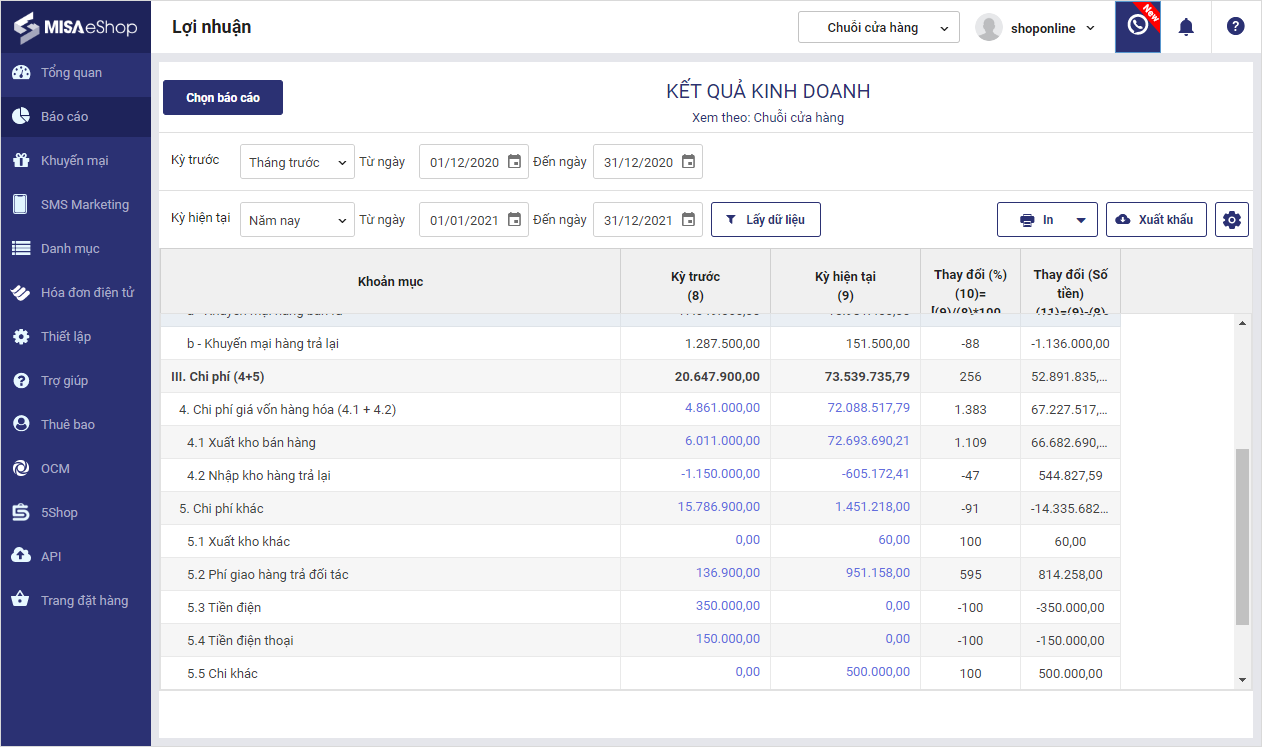Open calendar for previous period start date
This screenshot has height=747, width=1262.
(514, 162)
